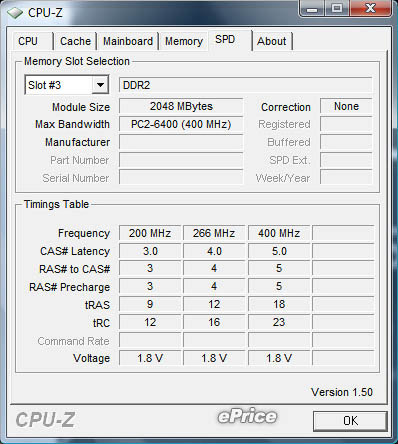
Task: Click the Max Bandwidth label
Action: click(72, 125)
